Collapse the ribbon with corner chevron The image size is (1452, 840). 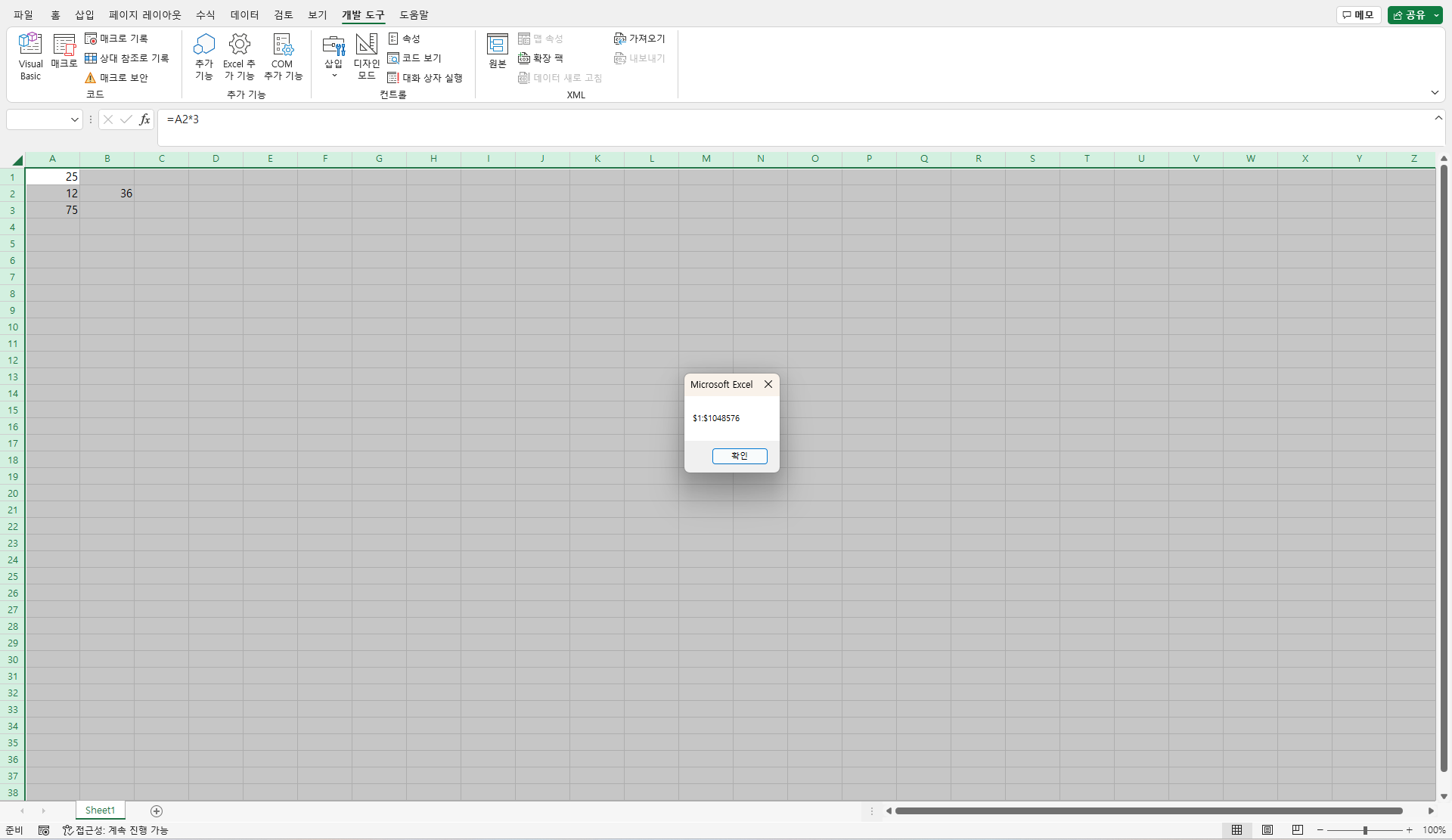click(1435, 92)
